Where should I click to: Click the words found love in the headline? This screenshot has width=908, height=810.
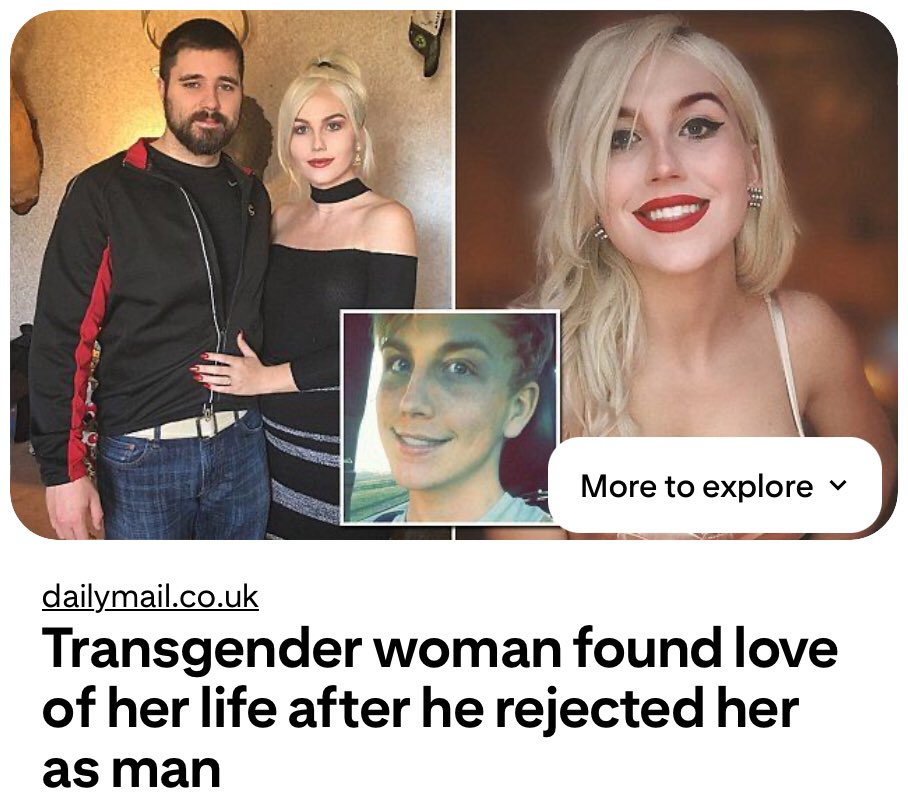(706, 647)
